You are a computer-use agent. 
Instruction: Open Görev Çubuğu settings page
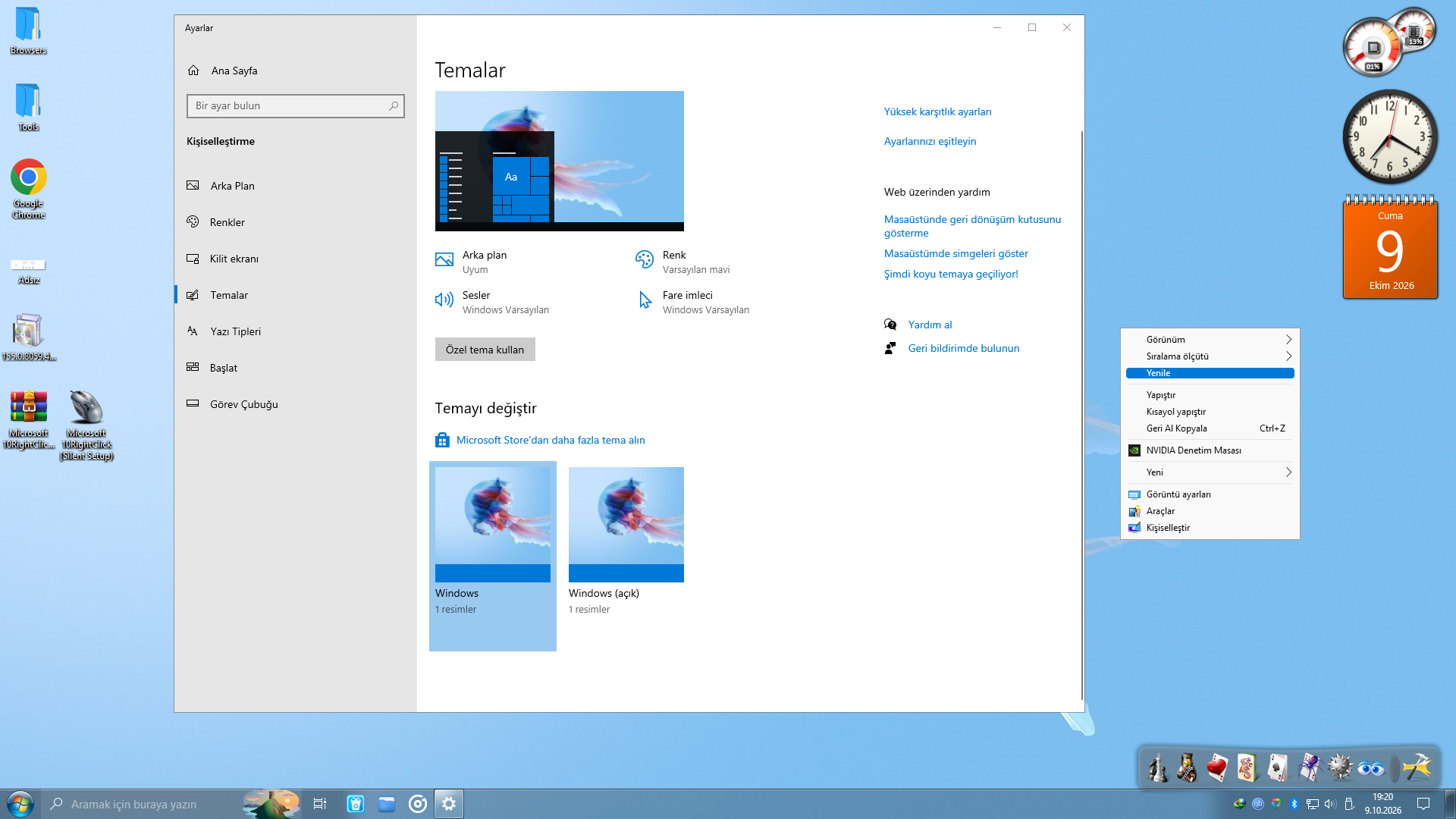click(295, 404)
